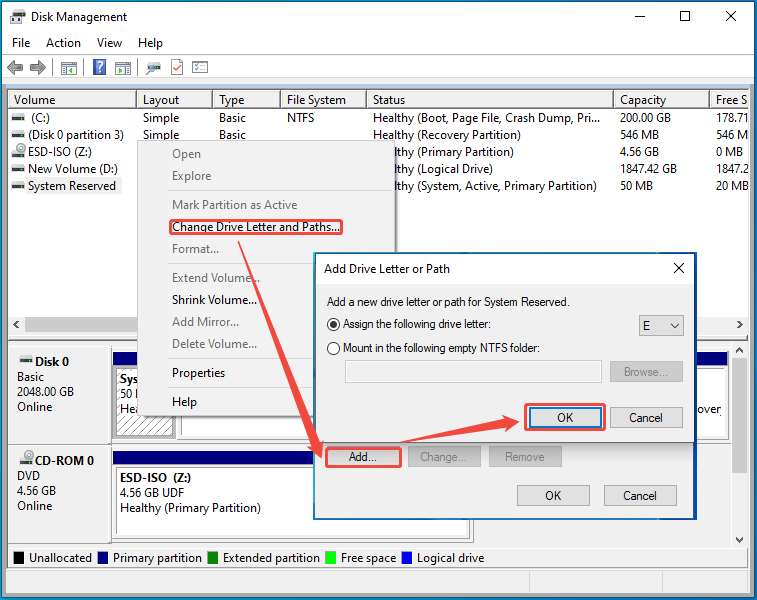Open the View menu
Screen dimensions: 757x600
(x=110, y=43)
